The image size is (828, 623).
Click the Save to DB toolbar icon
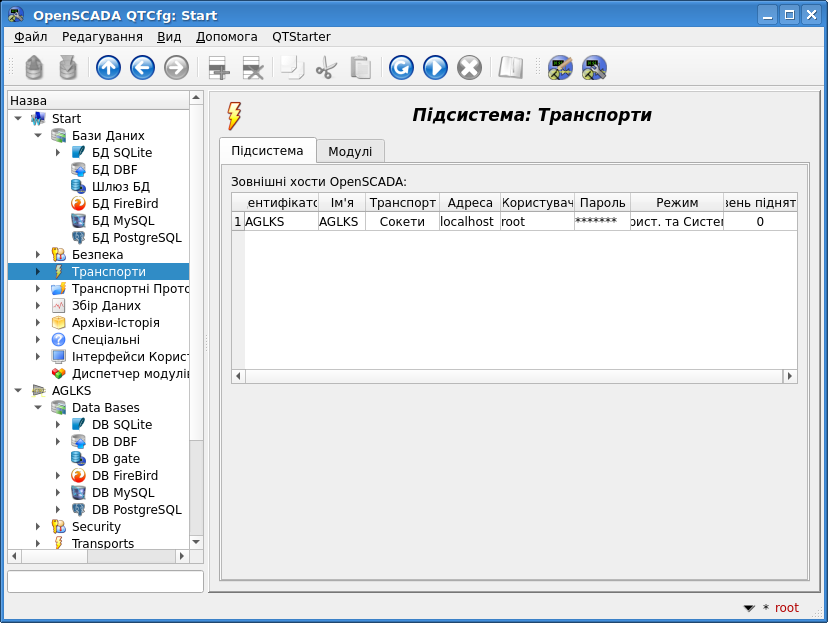point(68,68)
